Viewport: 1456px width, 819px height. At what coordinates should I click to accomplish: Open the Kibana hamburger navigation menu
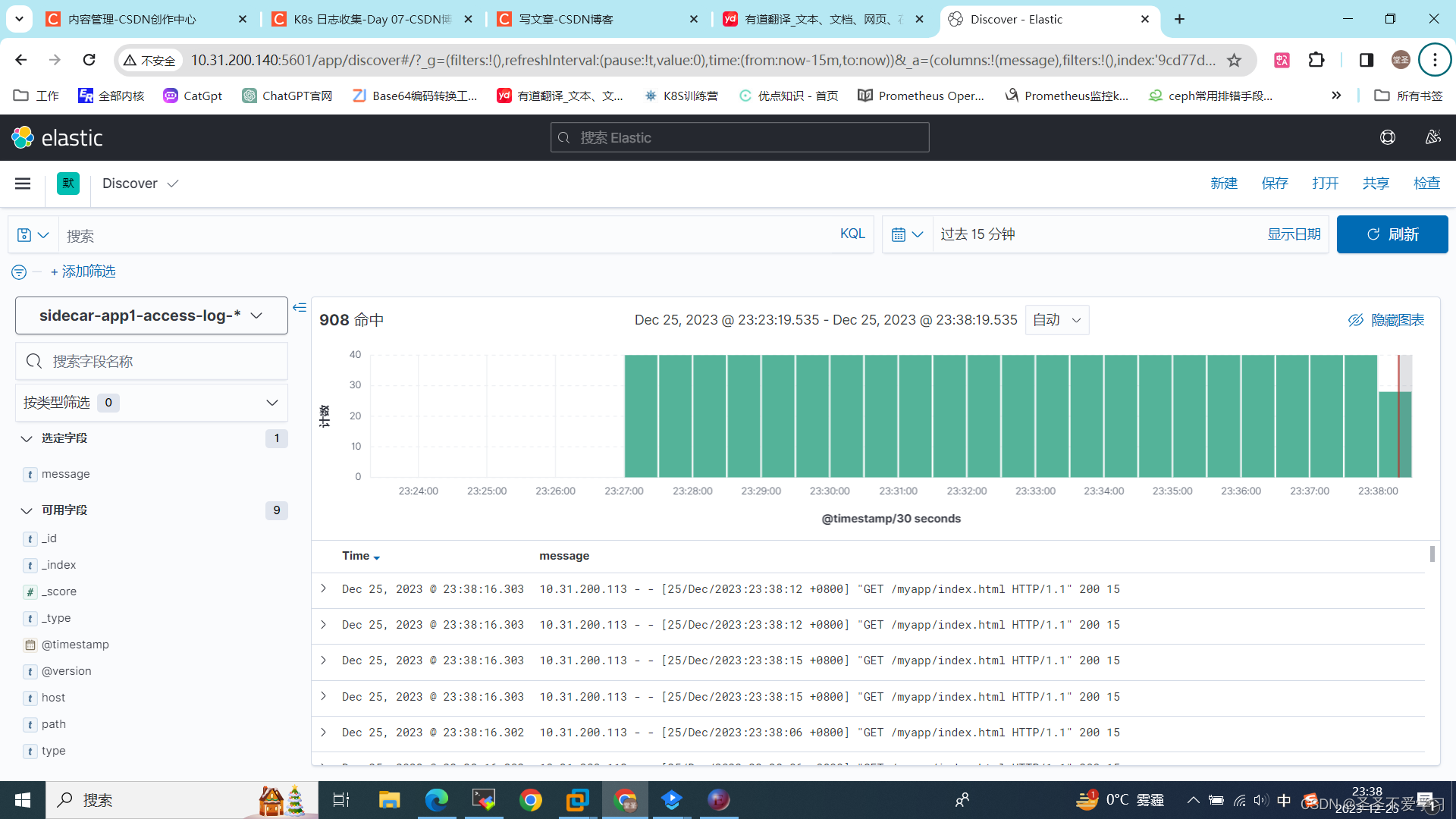point(23,184)
